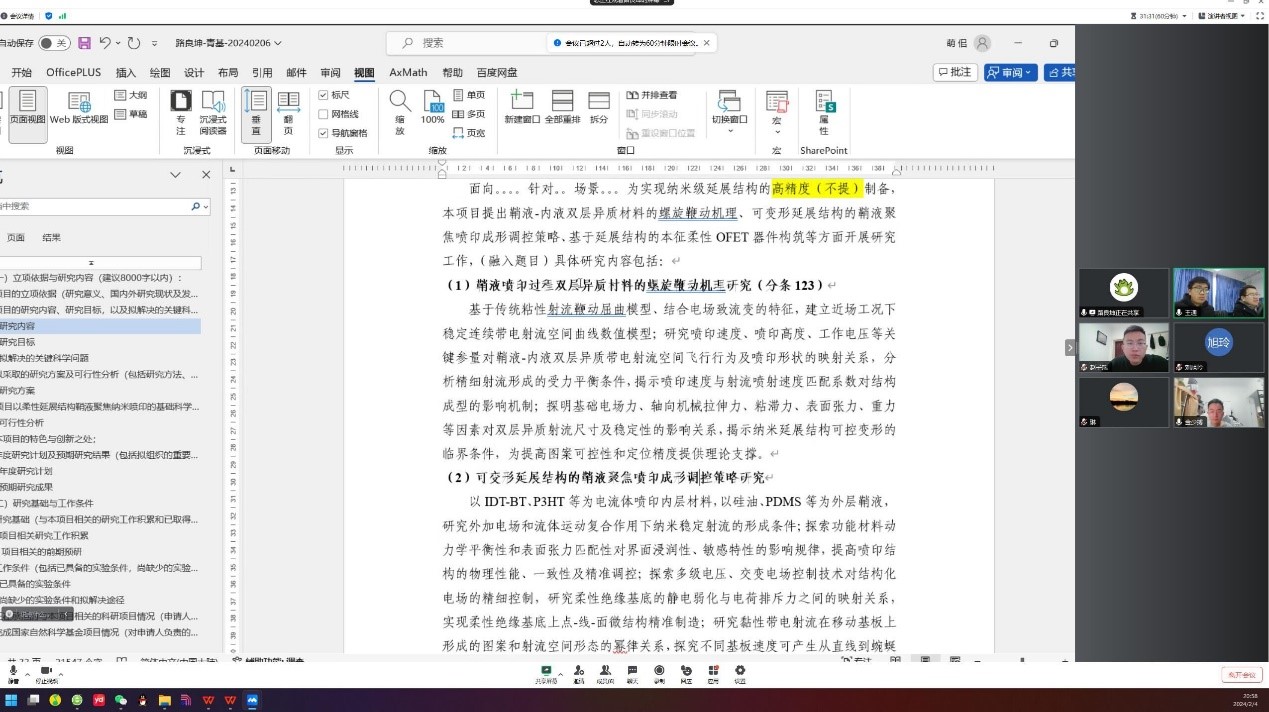Stop video in meeting toolbar
The height and width of the screenshot is (712, 1269).
[x=45, y=674]
